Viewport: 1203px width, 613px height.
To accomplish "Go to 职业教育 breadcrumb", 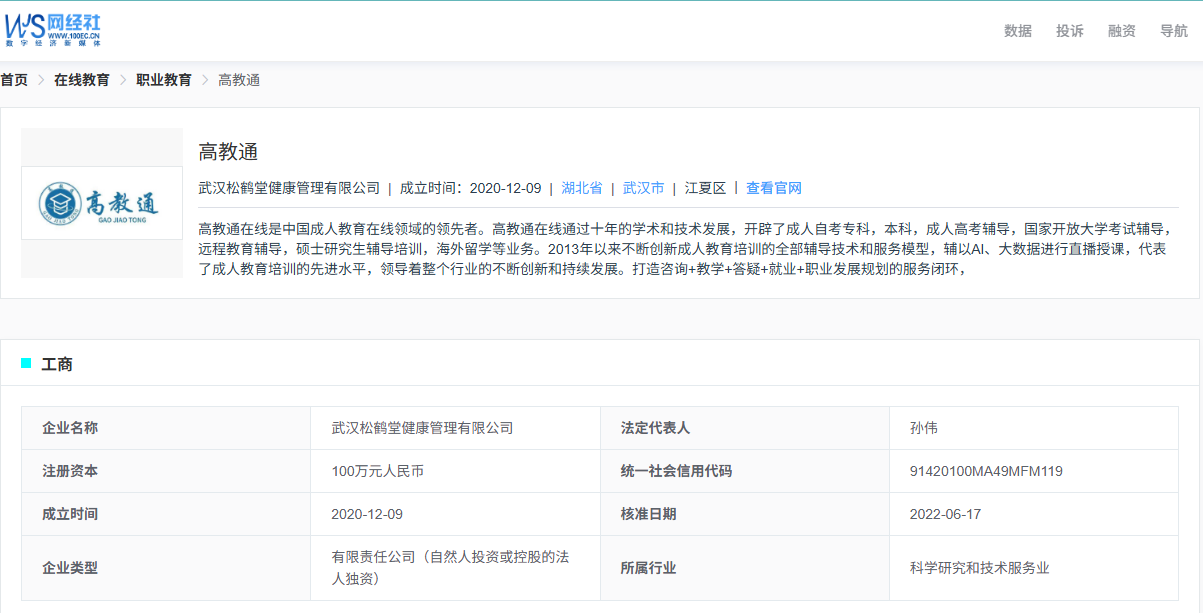I will tap(164, 80).
